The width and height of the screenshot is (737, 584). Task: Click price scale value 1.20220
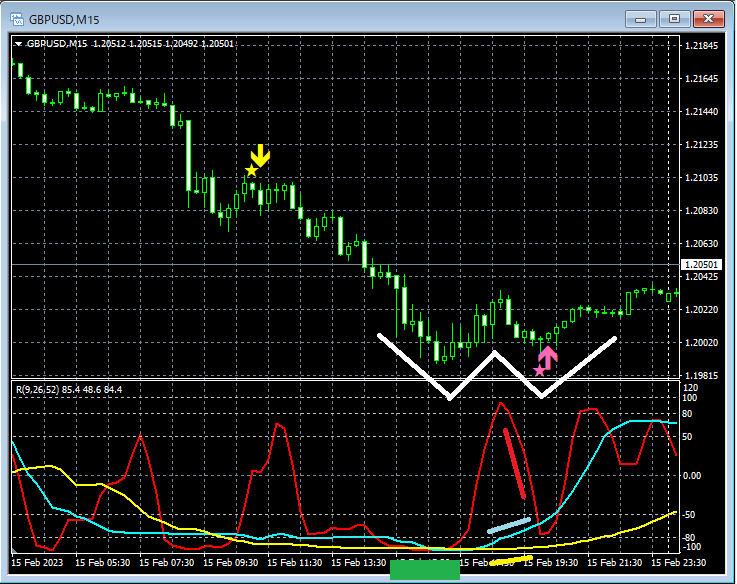coord(702,309)
